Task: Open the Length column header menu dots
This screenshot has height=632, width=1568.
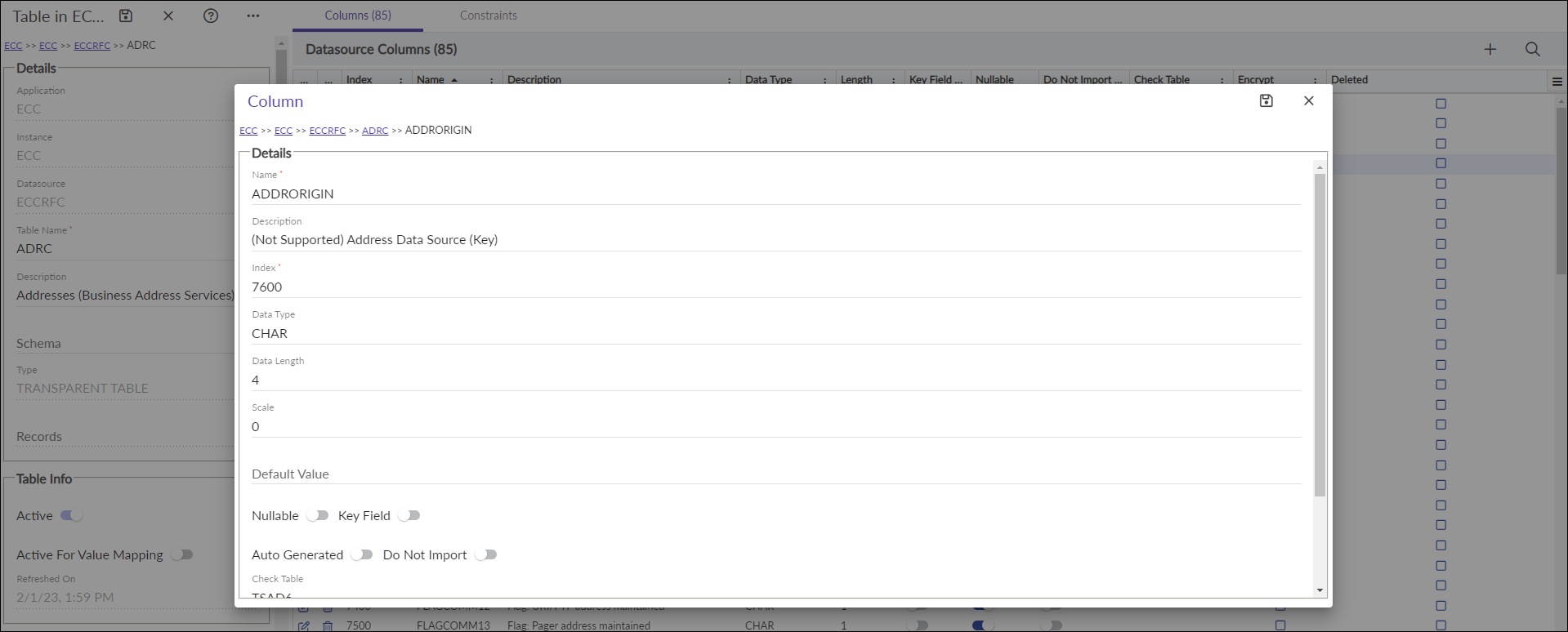Action: [x=894, y=81]
